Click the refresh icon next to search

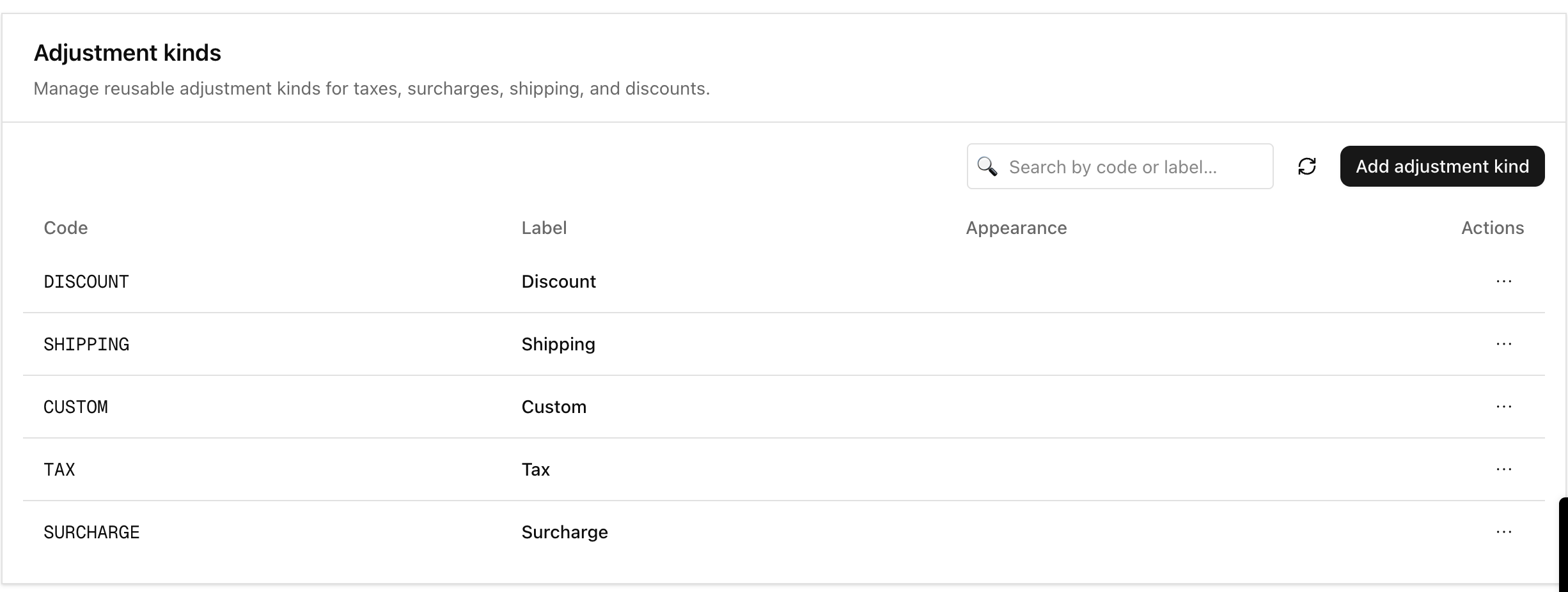1306,166
